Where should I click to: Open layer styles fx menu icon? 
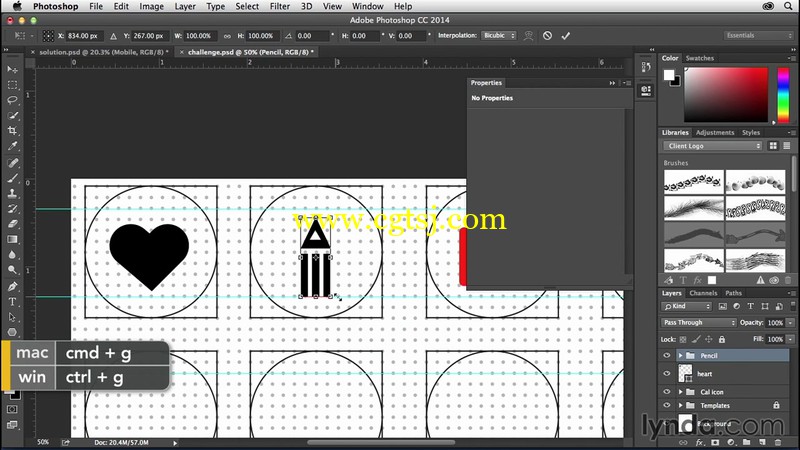[699, 442]
